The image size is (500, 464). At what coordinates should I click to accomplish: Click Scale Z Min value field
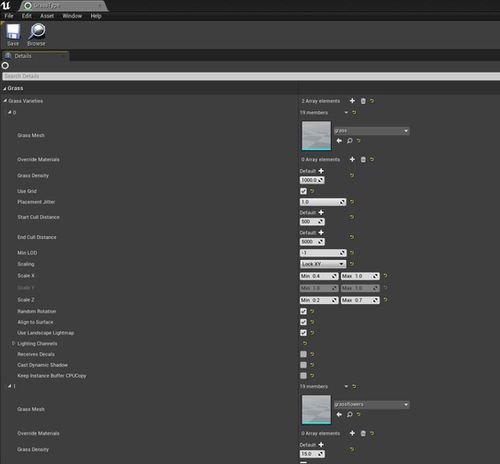coord(319,300)
